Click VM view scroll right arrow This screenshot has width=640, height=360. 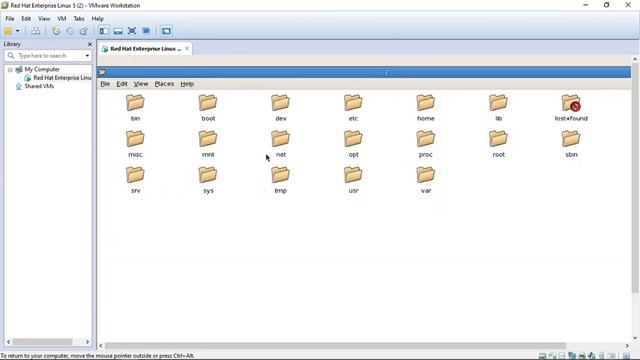pyautogui.click(x=627, y=346)
